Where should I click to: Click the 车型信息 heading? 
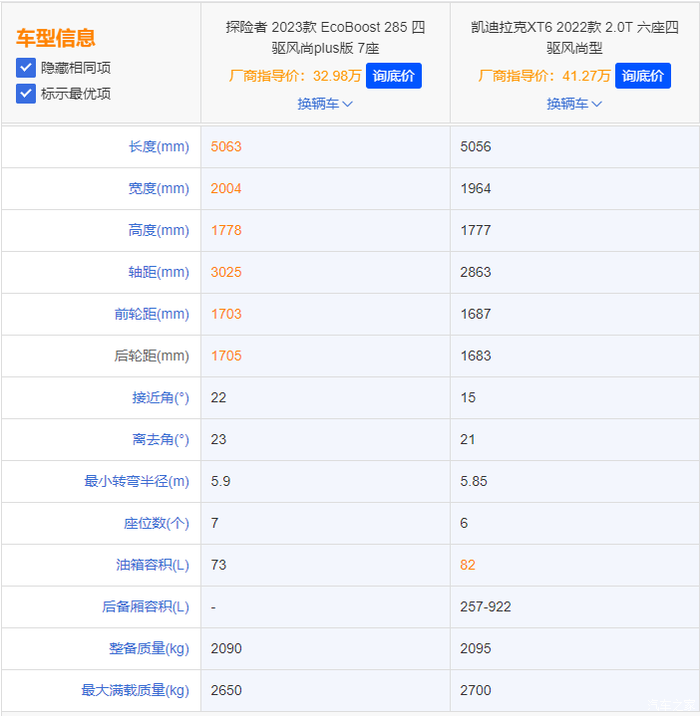point(56,39)
